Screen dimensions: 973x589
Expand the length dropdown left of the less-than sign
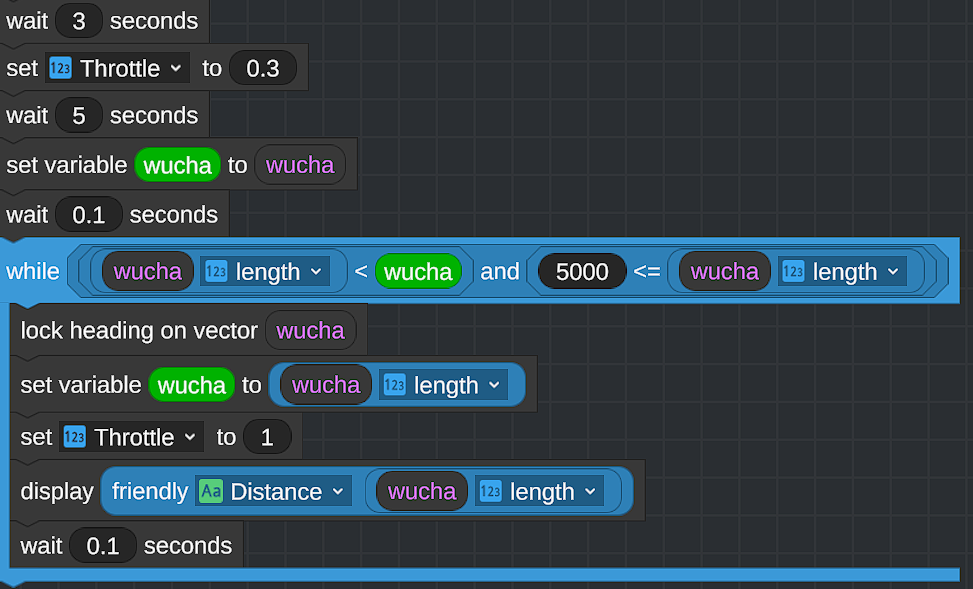click(x=316, y=272)
